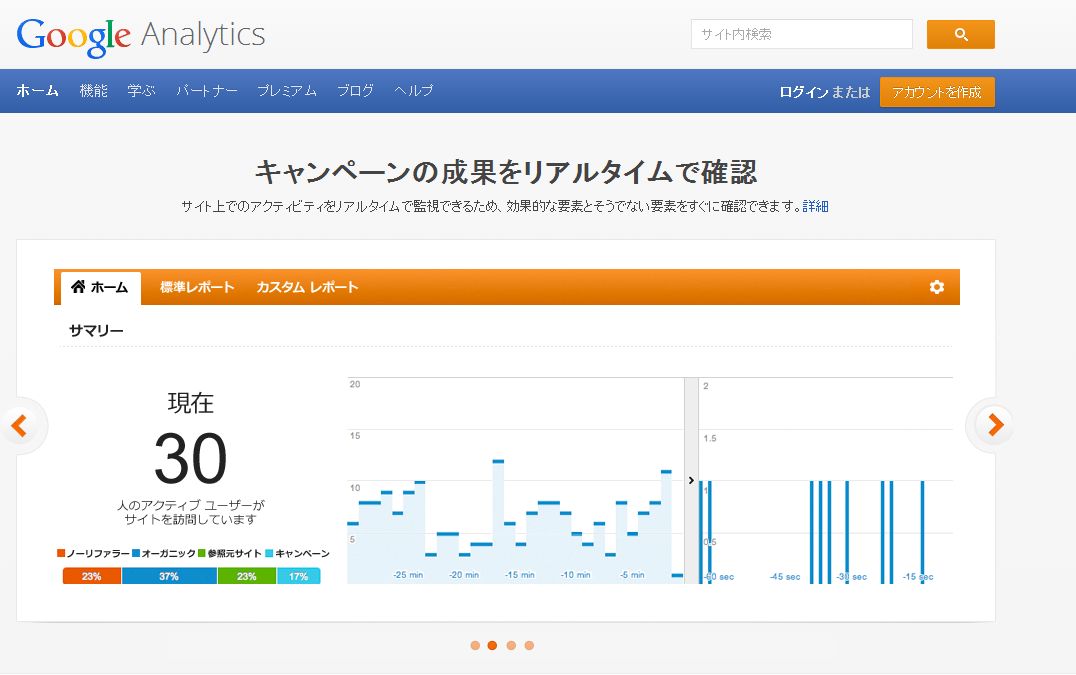
Task: Open the パートナー navigation item
Action: coord(207,91)
